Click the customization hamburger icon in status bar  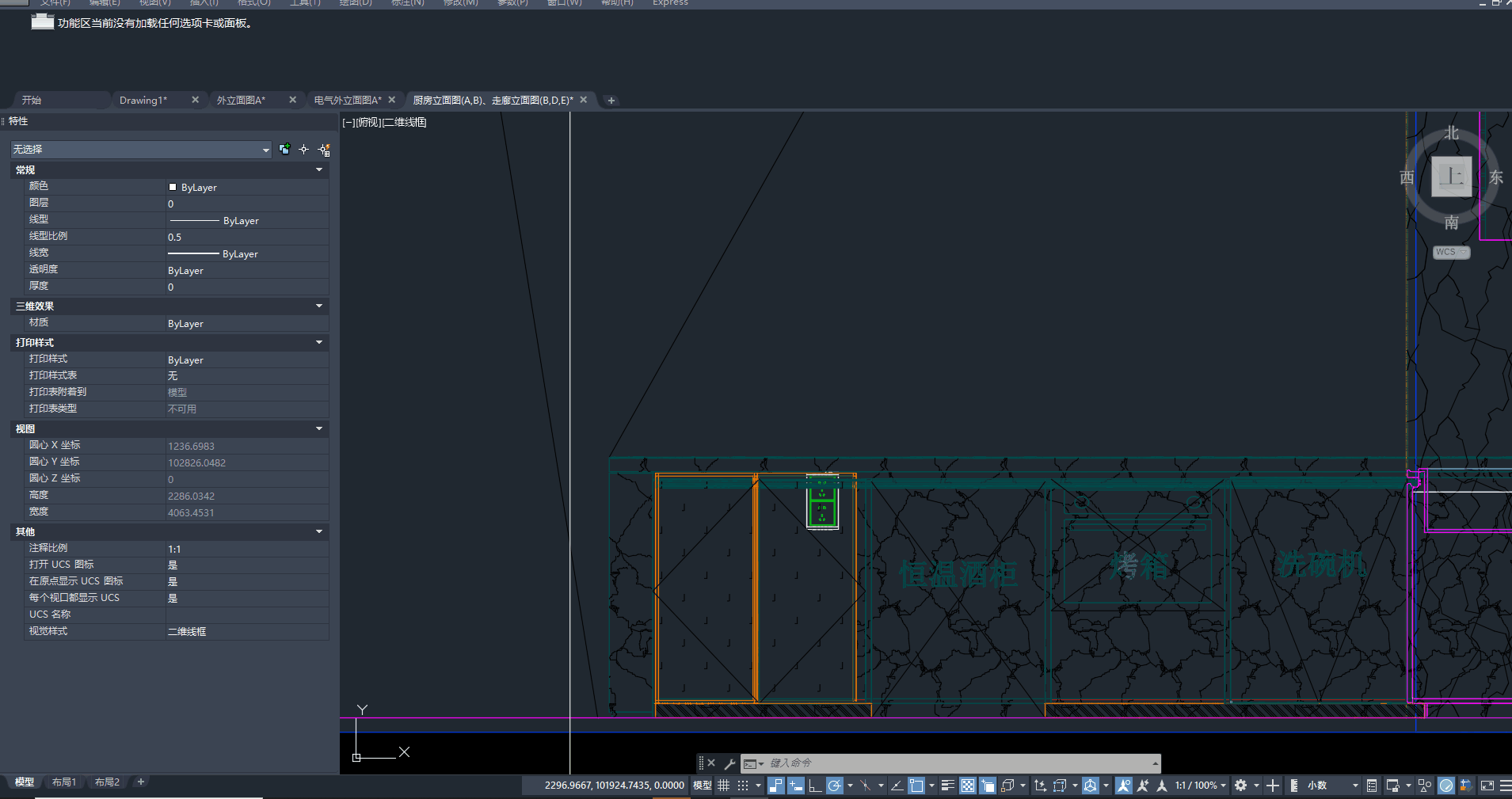[x=1505, y=786]
